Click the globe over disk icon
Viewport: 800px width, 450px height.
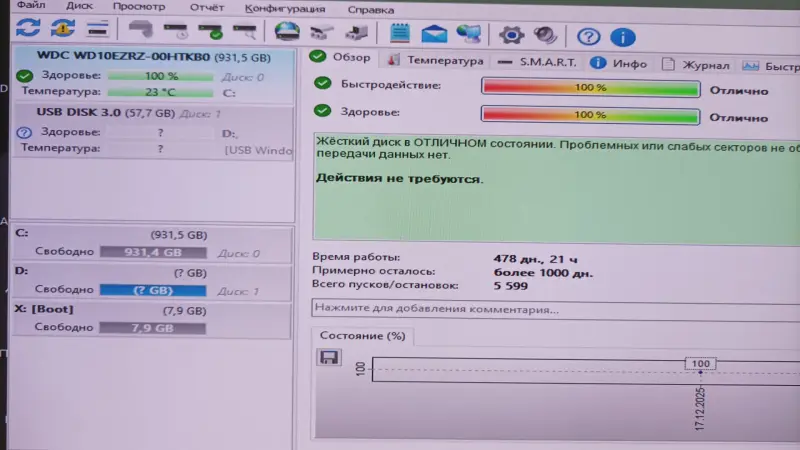287,32
